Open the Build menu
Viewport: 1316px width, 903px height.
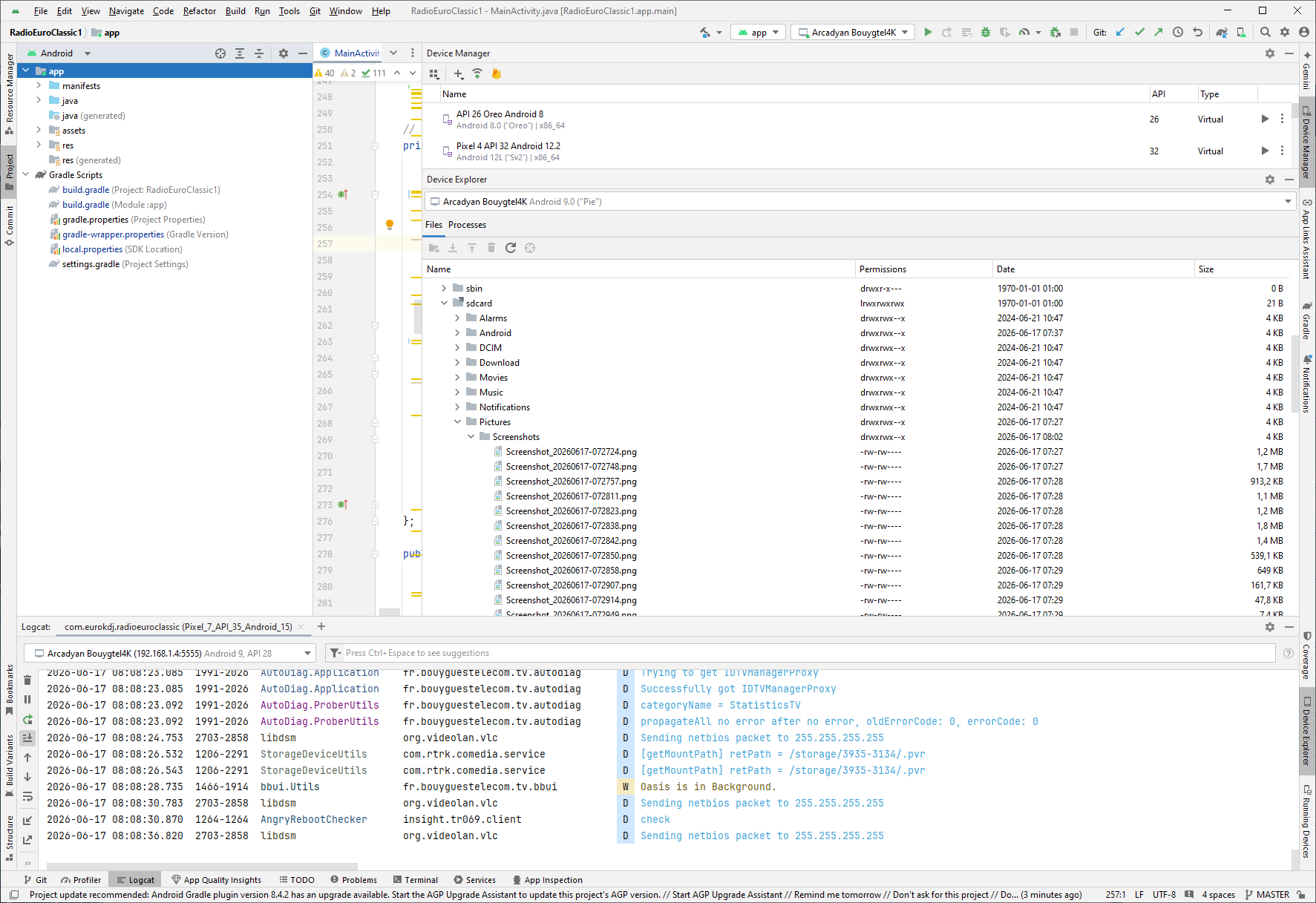tap(235, 11)
